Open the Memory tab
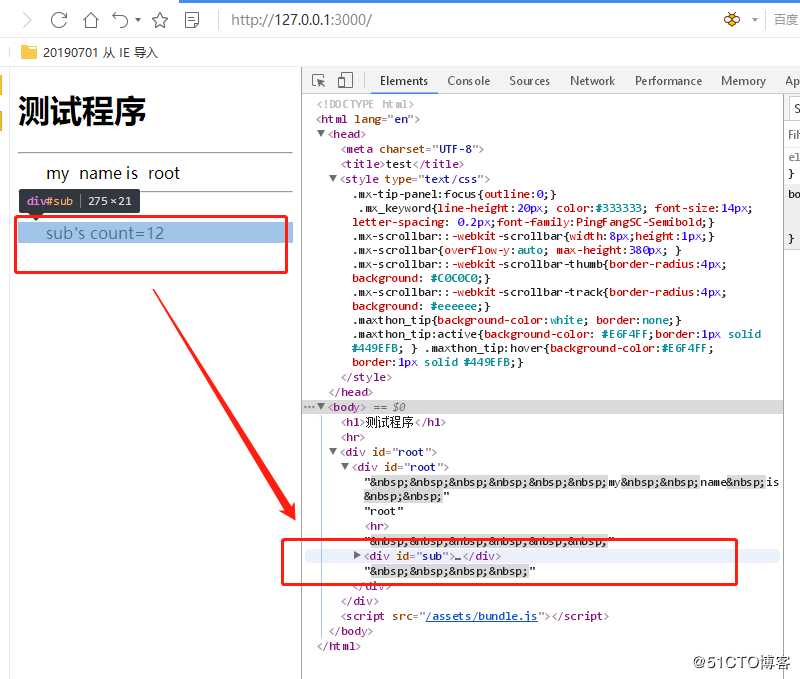 click(x=743, y=81)
